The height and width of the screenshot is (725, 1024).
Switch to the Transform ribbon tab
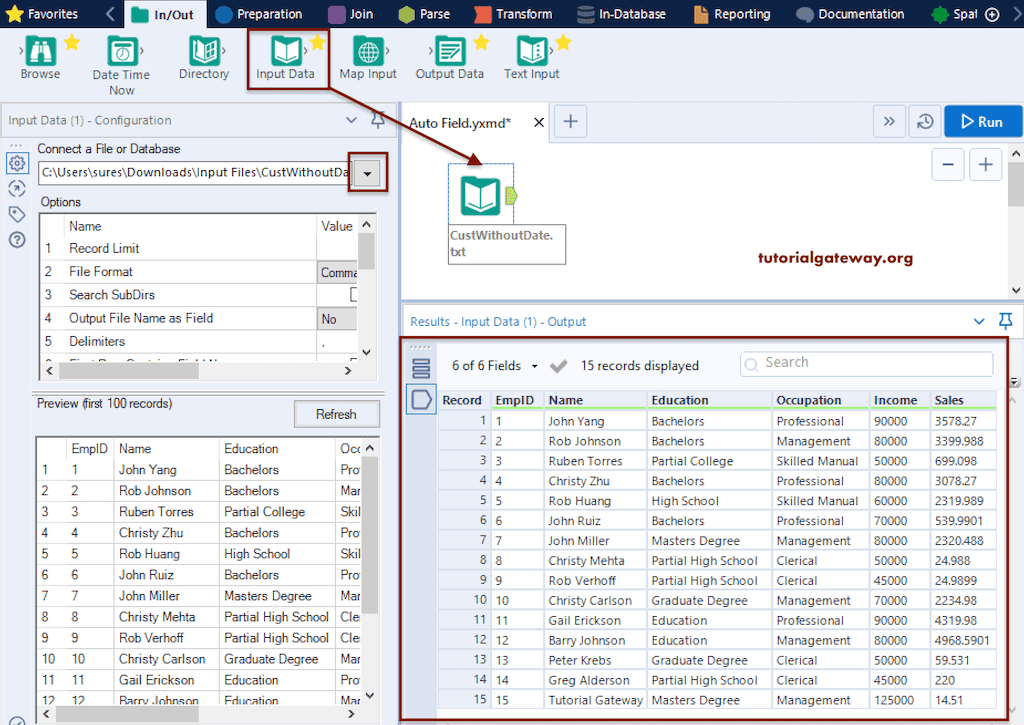click(513, 14)
